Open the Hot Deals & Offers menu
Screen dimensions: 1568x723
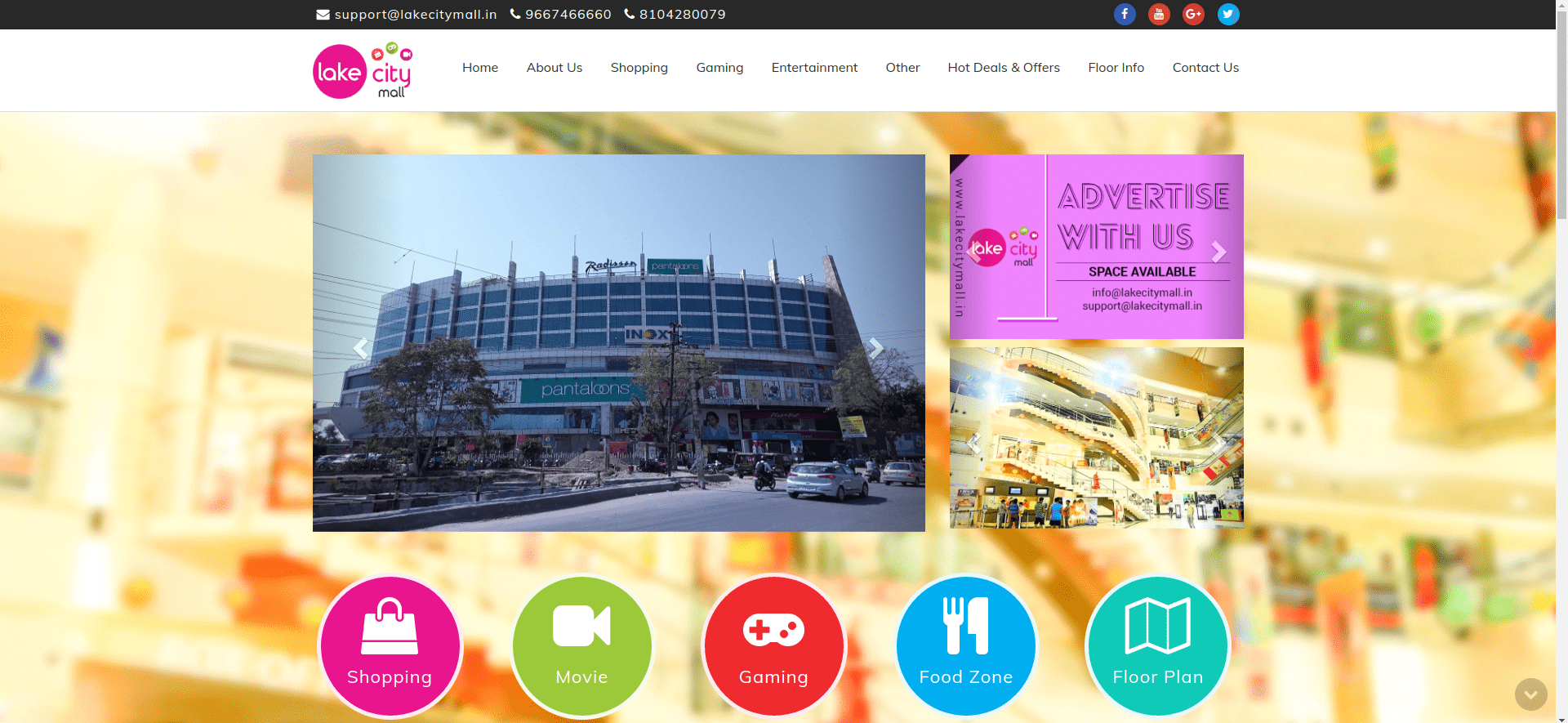pyautogui.click(x=1003, y=68)
